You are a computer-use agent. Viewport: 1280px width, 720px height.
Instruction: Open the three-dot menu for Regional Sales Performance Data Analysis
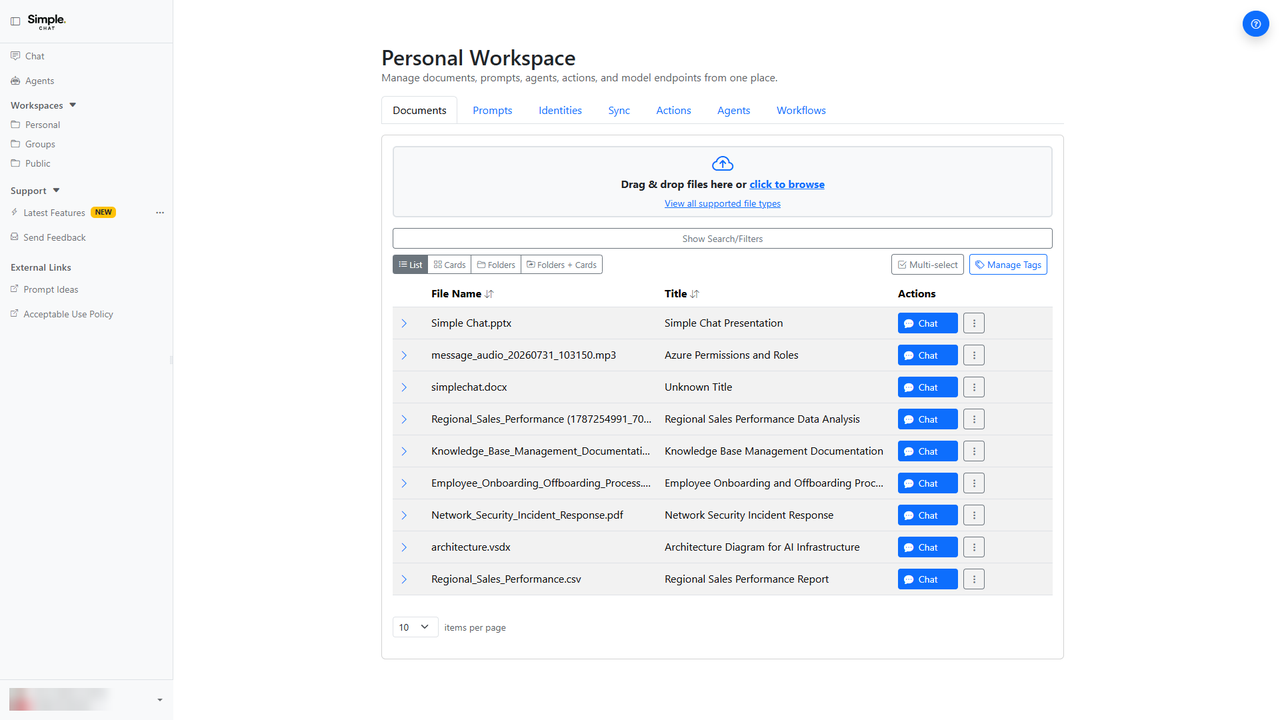click(x=974, y=419)
